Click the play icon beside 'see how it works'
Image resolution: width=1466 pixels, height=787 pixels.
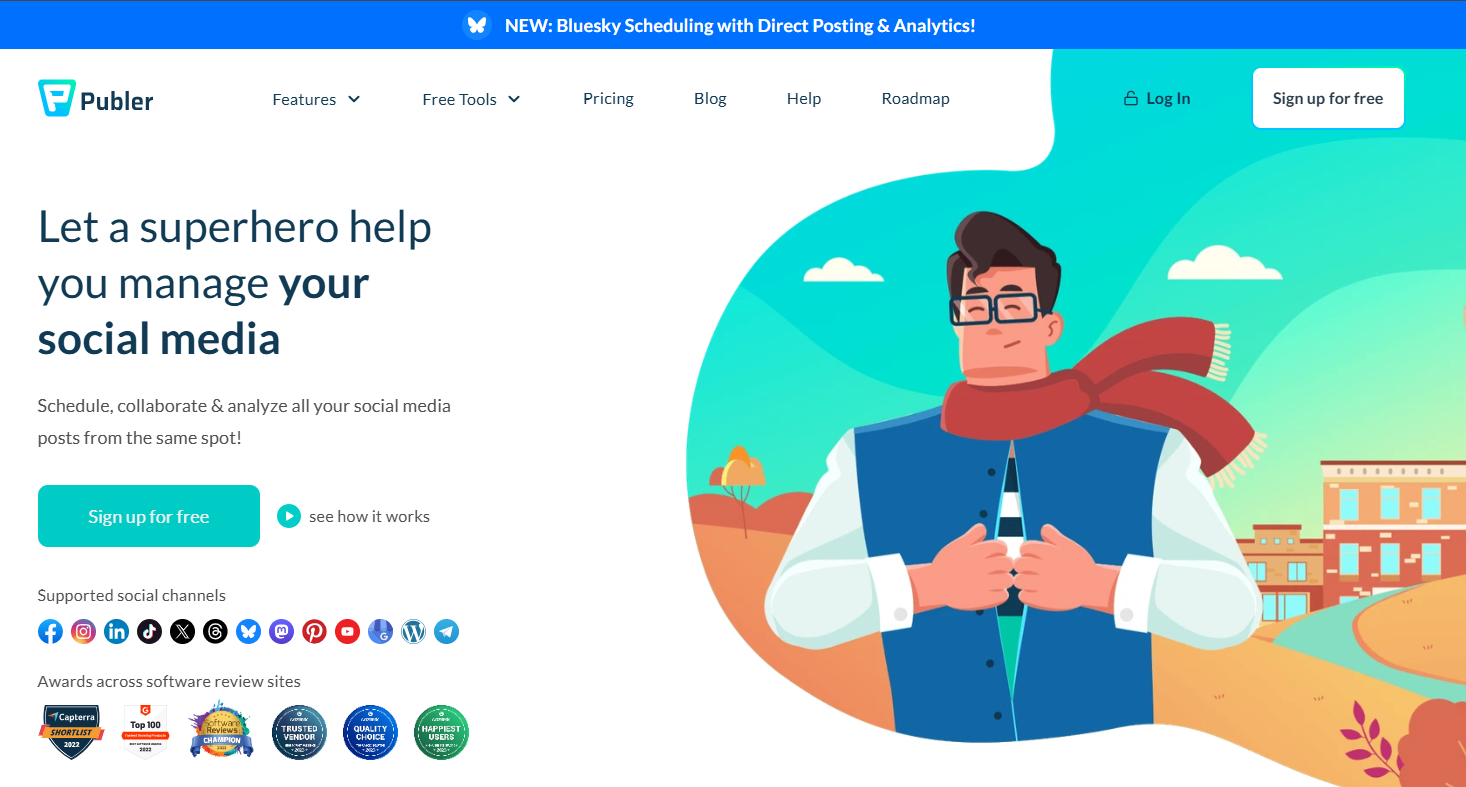(x=289, y=516)
